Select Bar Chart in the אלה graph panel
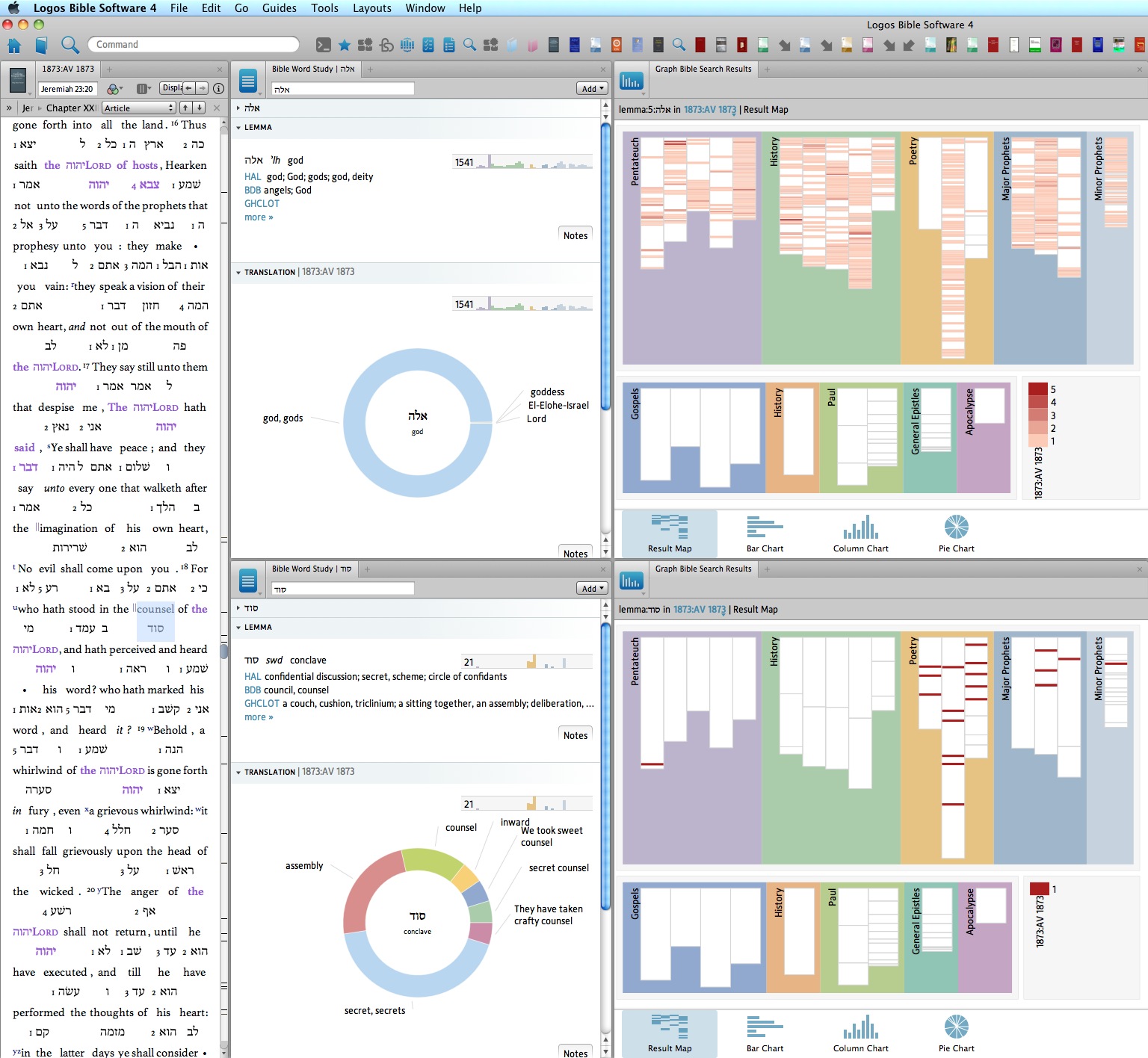 765,533
